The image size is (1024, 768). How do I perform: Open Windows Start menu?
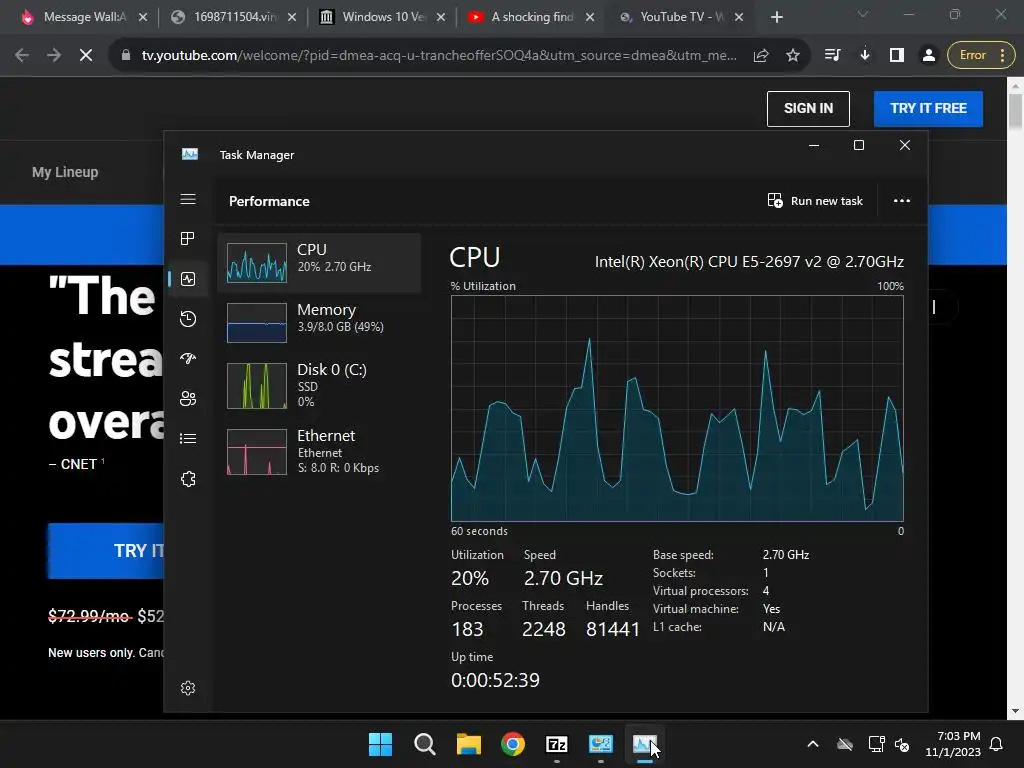coord(380,744)
